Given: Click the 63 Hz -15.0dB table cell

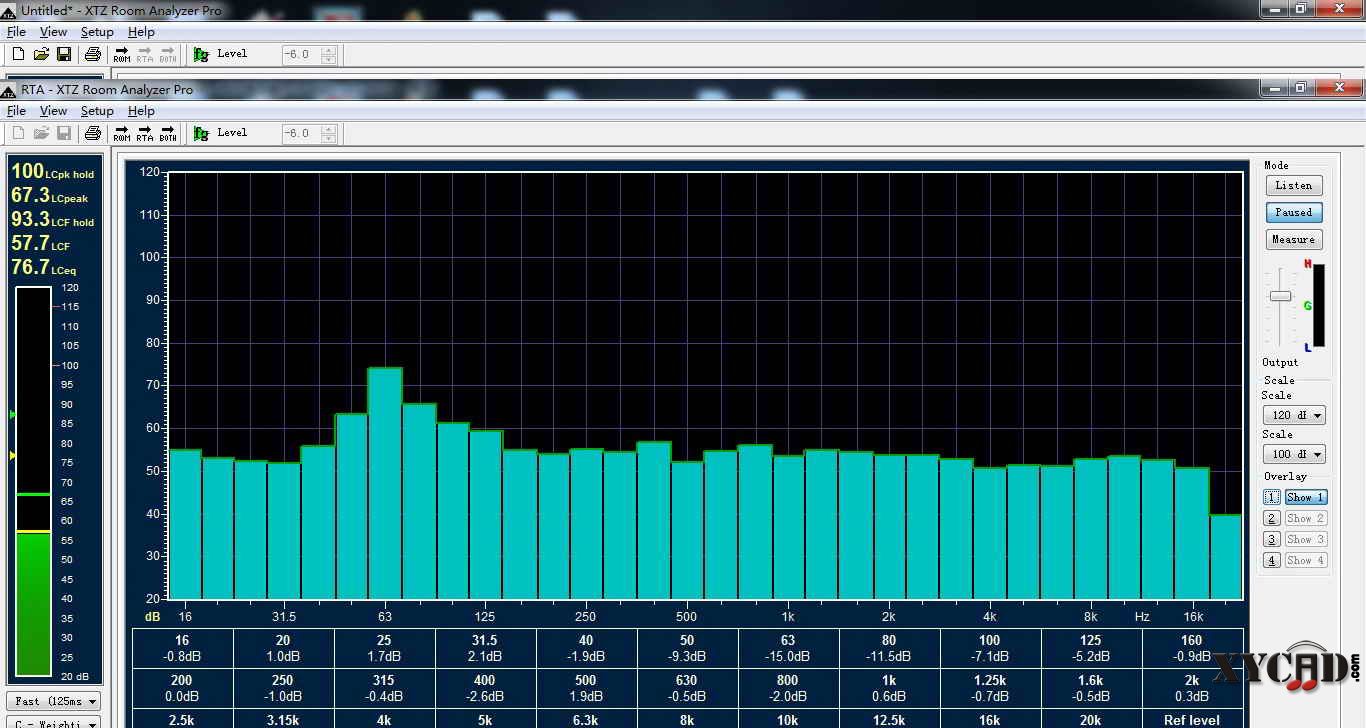Looking at the screenshot, I should tap(788, 648).
